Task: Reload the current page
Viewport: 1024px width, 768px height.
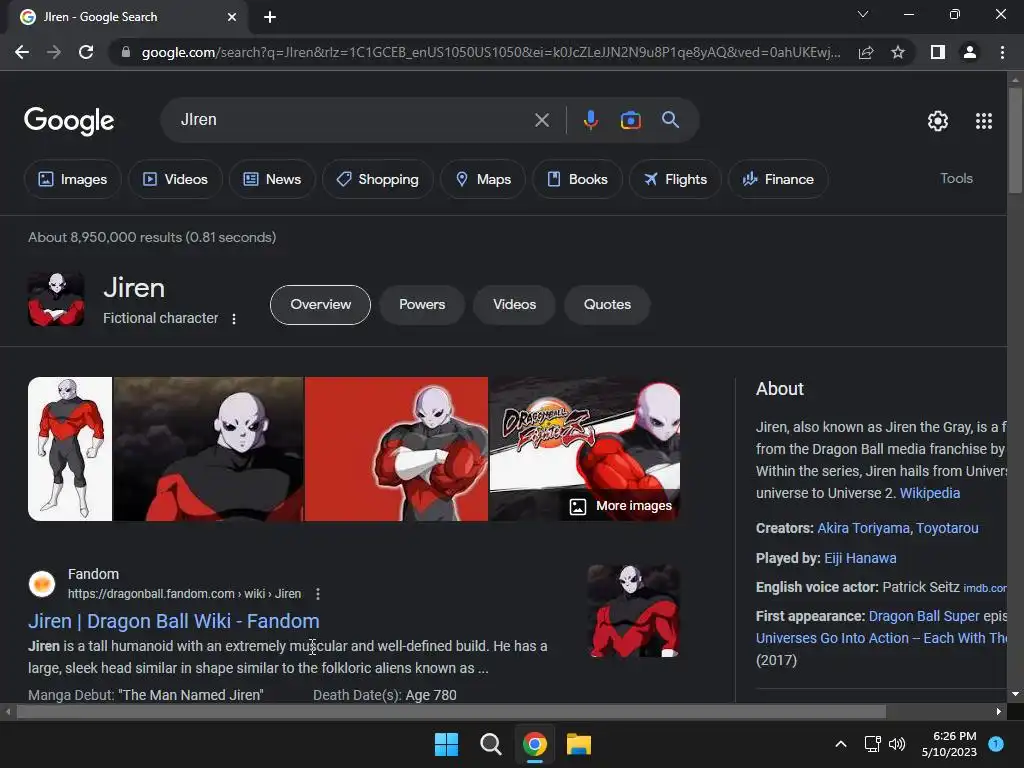Action: (86, 52)
